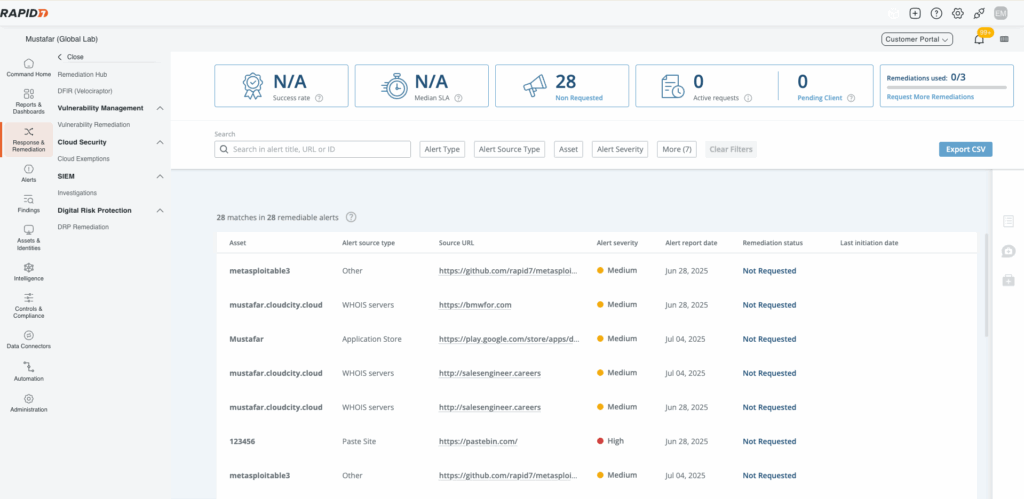Collapse the Vulnerability Management group

coord(160,108)
